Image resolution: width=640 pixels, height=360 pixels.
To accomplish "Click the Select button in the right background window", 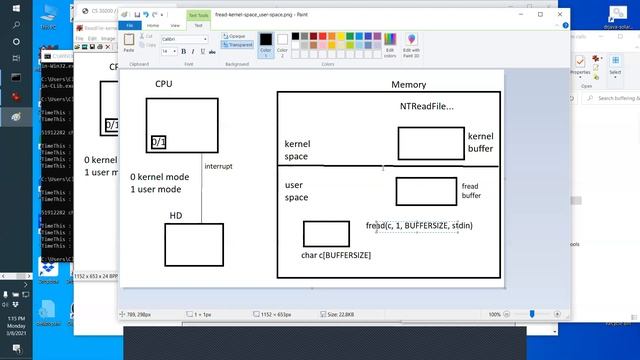I will (615, 66).
